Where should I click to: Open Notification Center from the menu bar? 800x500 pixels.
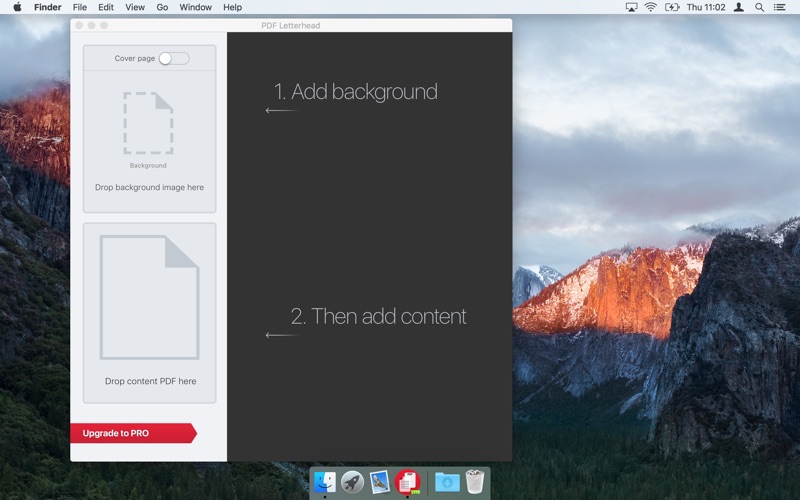(780, 7)
